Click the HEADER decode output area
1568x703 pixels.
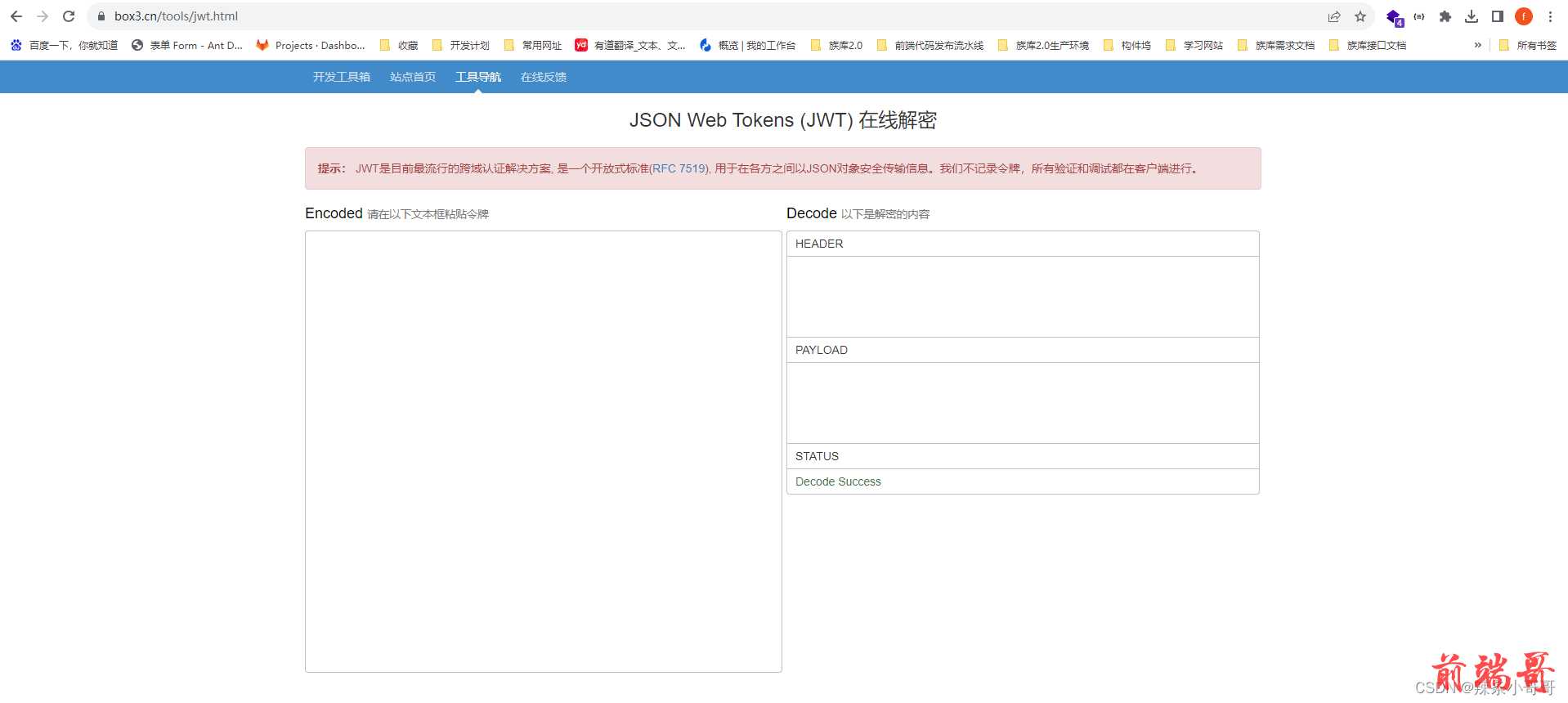pos(1023,297)
